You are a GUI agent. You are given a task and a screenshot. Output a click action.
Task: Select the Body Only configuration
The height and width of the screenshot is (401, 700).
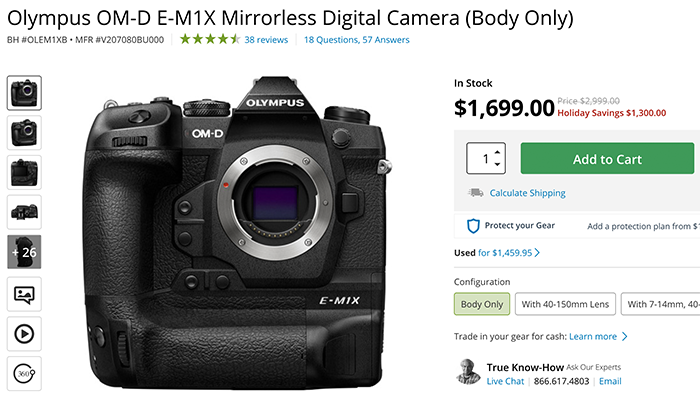481,303
